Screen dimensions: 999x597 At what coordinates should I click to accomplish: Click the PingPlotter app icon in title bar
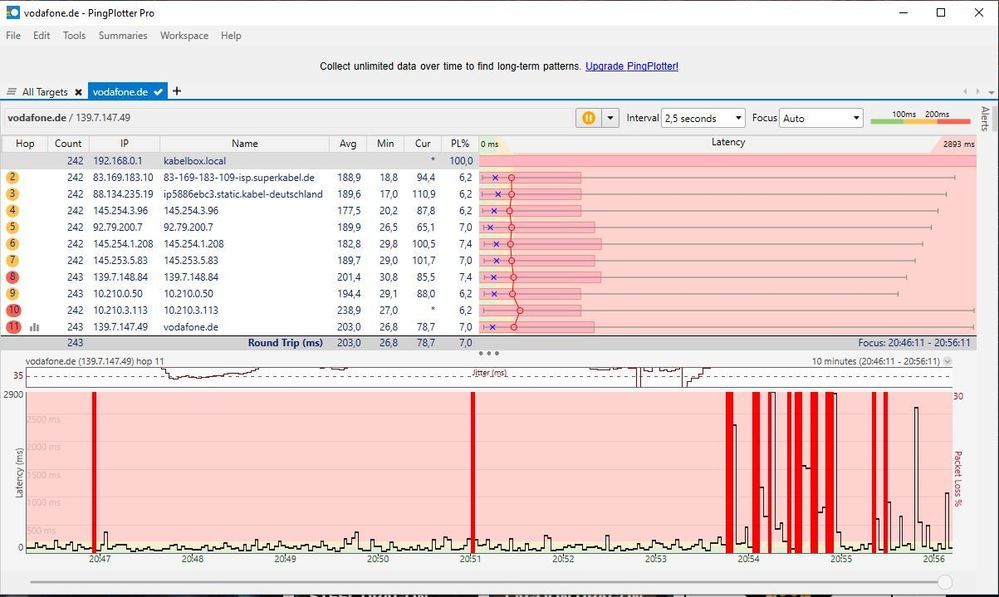(12, 12)
